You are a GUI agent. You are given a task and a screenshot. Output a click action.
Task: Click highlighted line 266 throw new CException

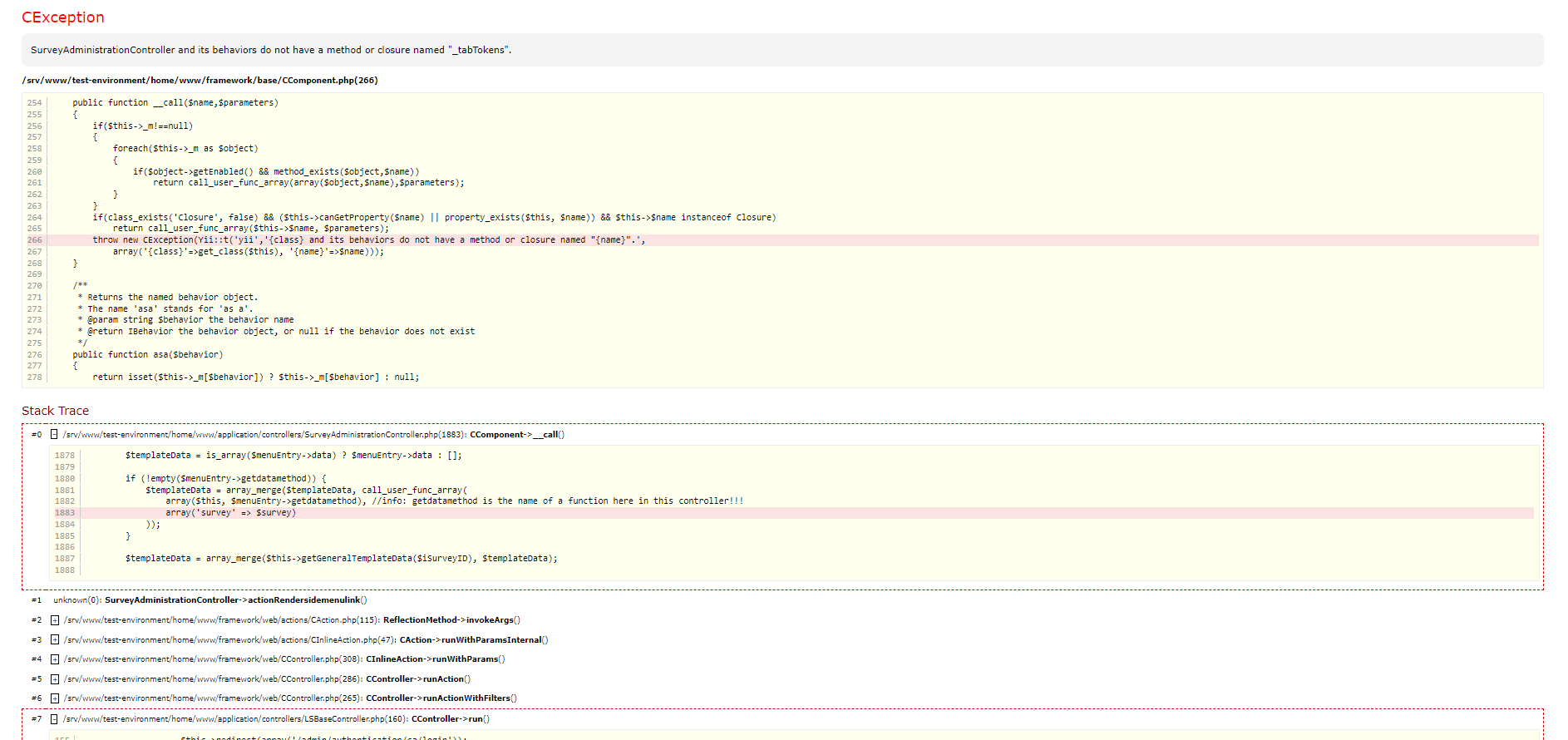pos(368,240)
